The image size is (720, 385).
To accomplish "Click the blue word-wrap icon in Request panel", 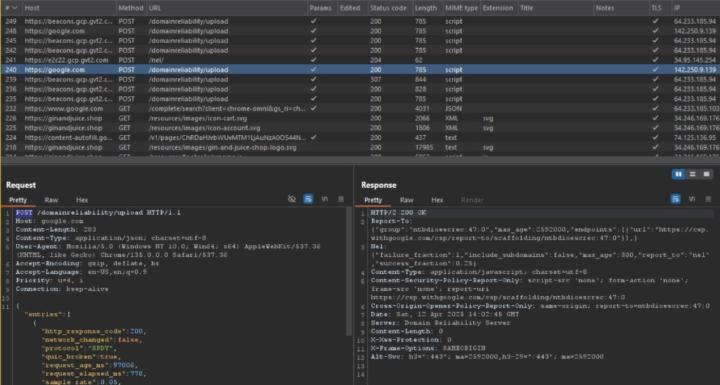I will (x=308, y=199).
